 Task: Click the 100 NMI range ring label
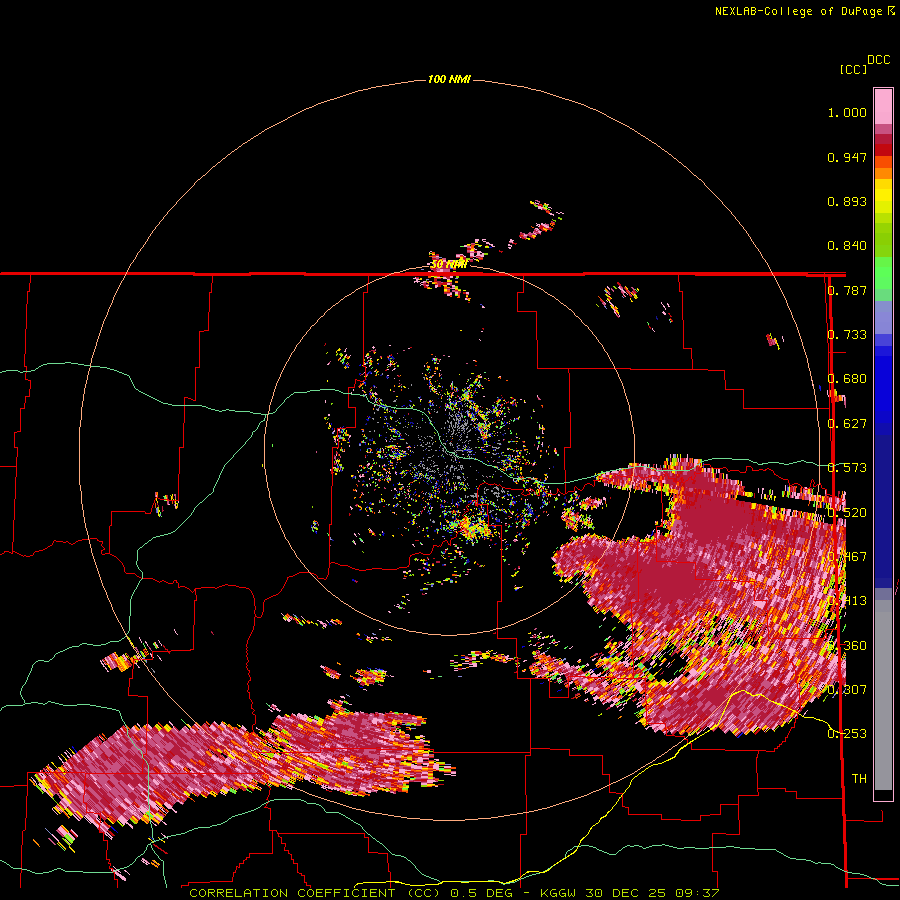[449, 79]
